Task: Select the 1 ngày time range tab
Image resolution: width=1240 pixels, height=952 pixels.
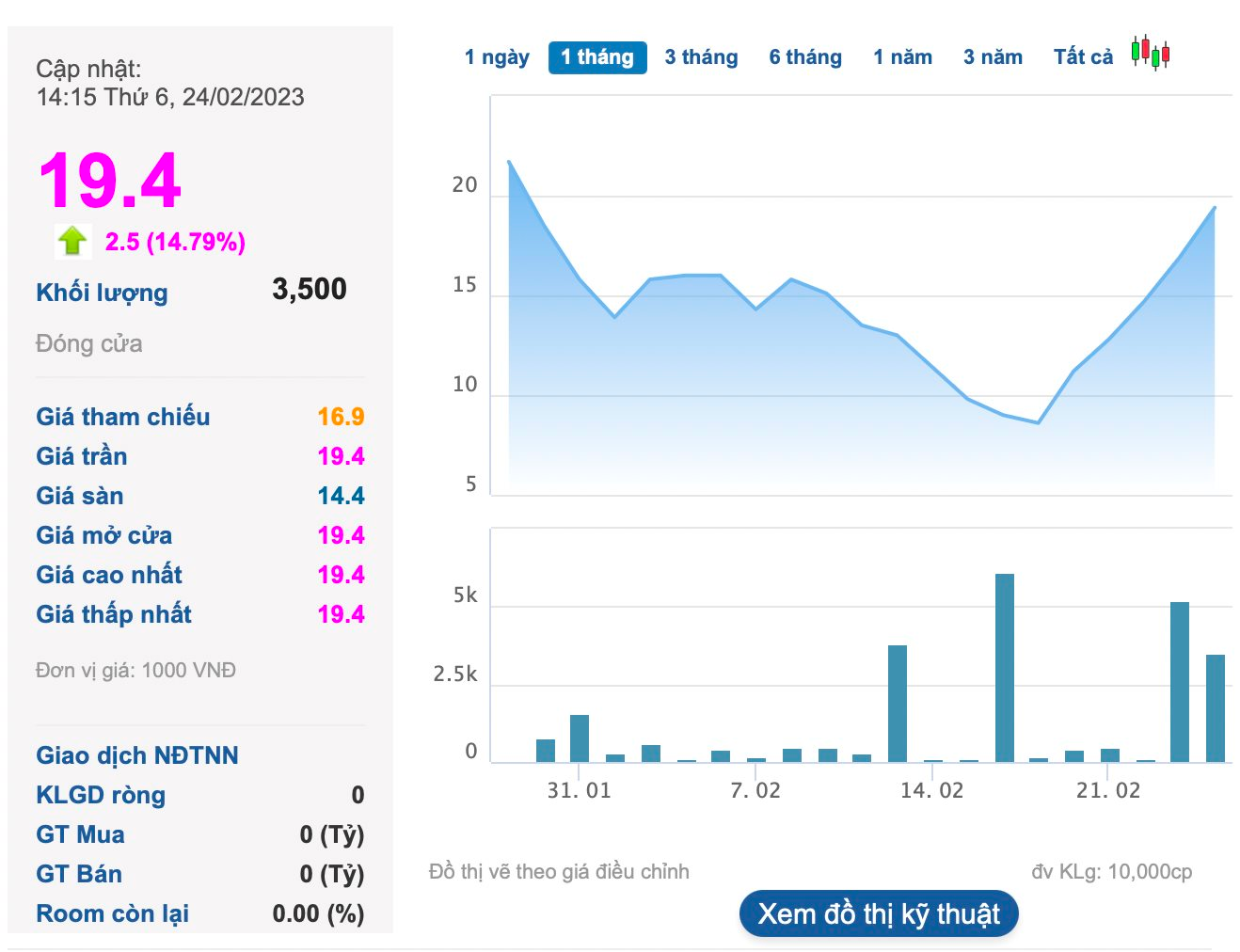Action: (497, 57)
